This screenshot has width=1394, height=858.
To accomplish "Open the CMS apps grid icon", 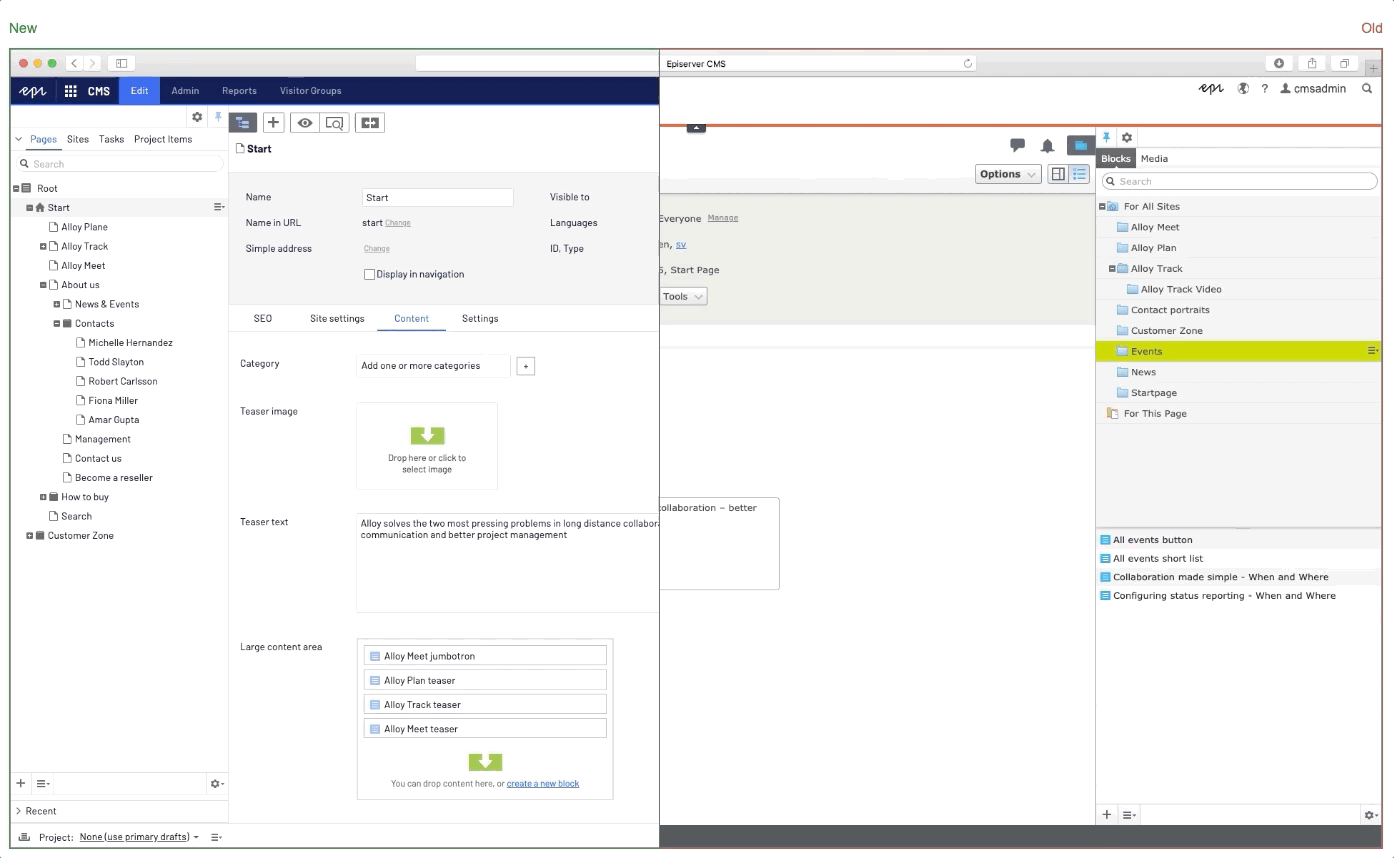I will pos(71,91).
